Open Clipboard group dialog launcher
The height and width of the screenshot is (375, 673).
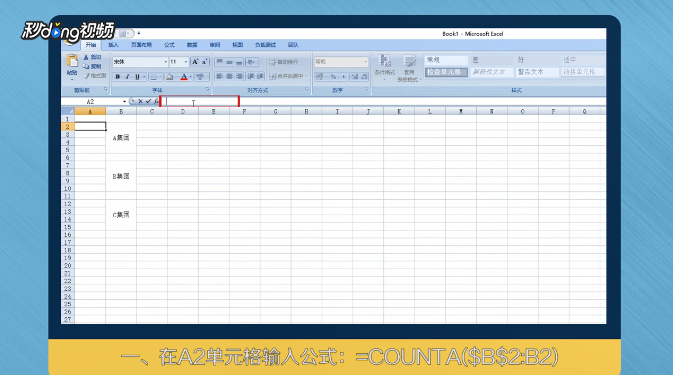[x=106, y=90]
